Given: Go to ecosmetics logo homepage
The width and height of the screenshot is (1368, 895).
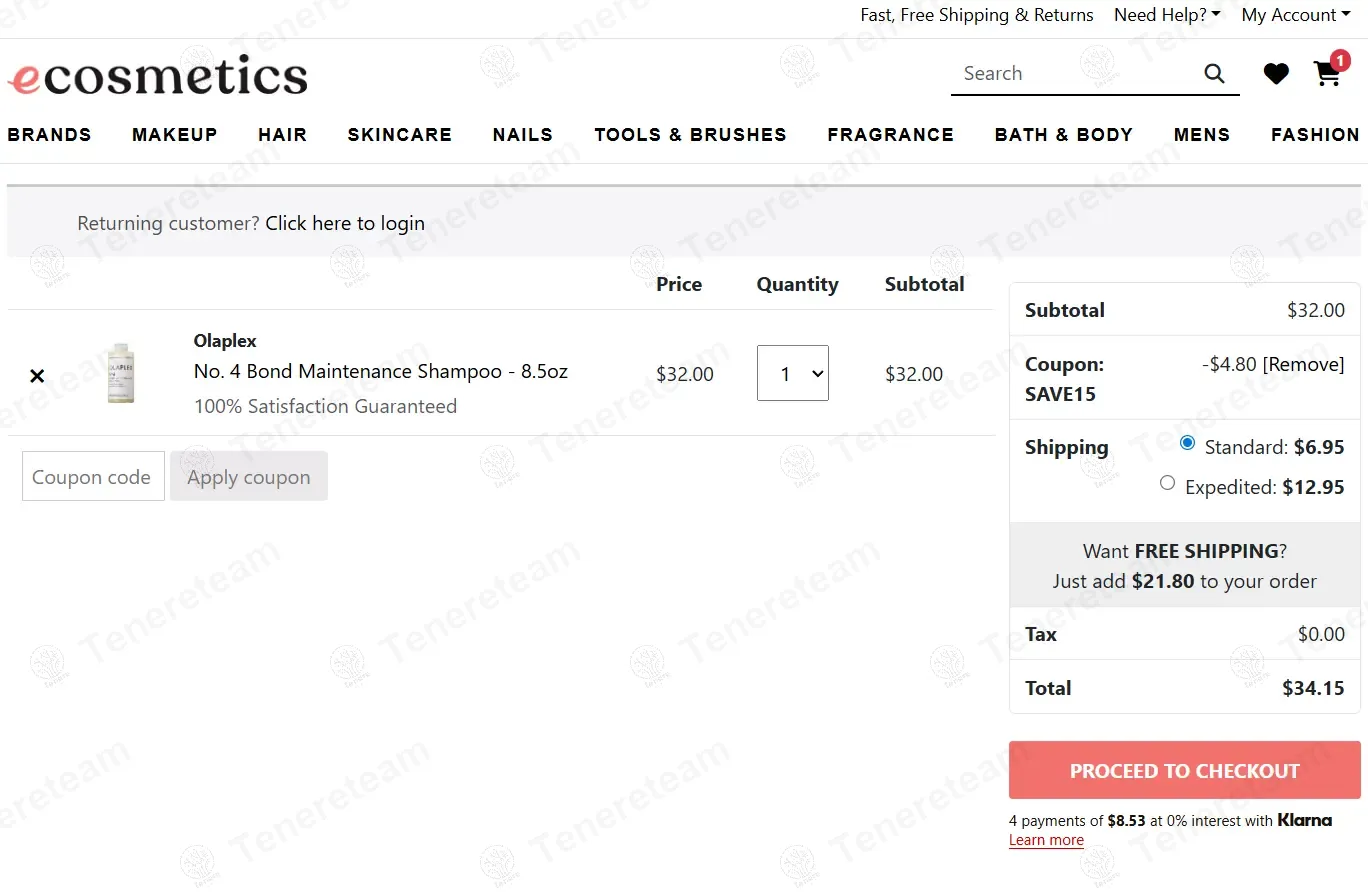Looking at the screenshot, I should pos(158,77).
